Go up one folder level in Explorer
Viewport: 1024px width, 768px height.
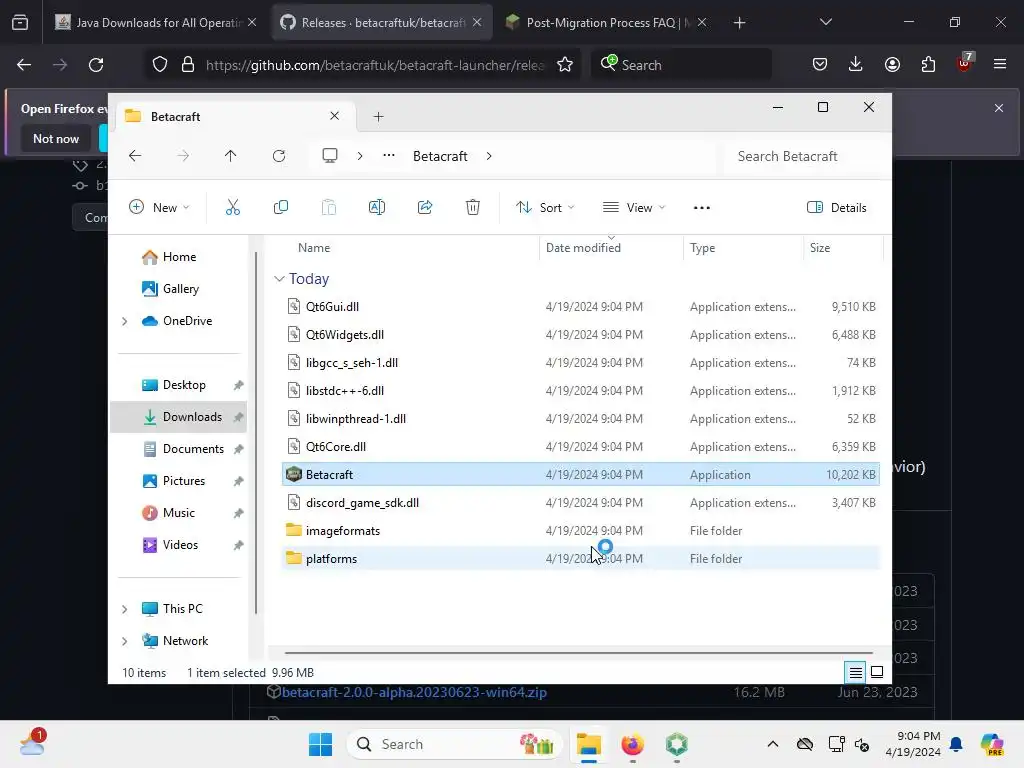pos(231,156)
